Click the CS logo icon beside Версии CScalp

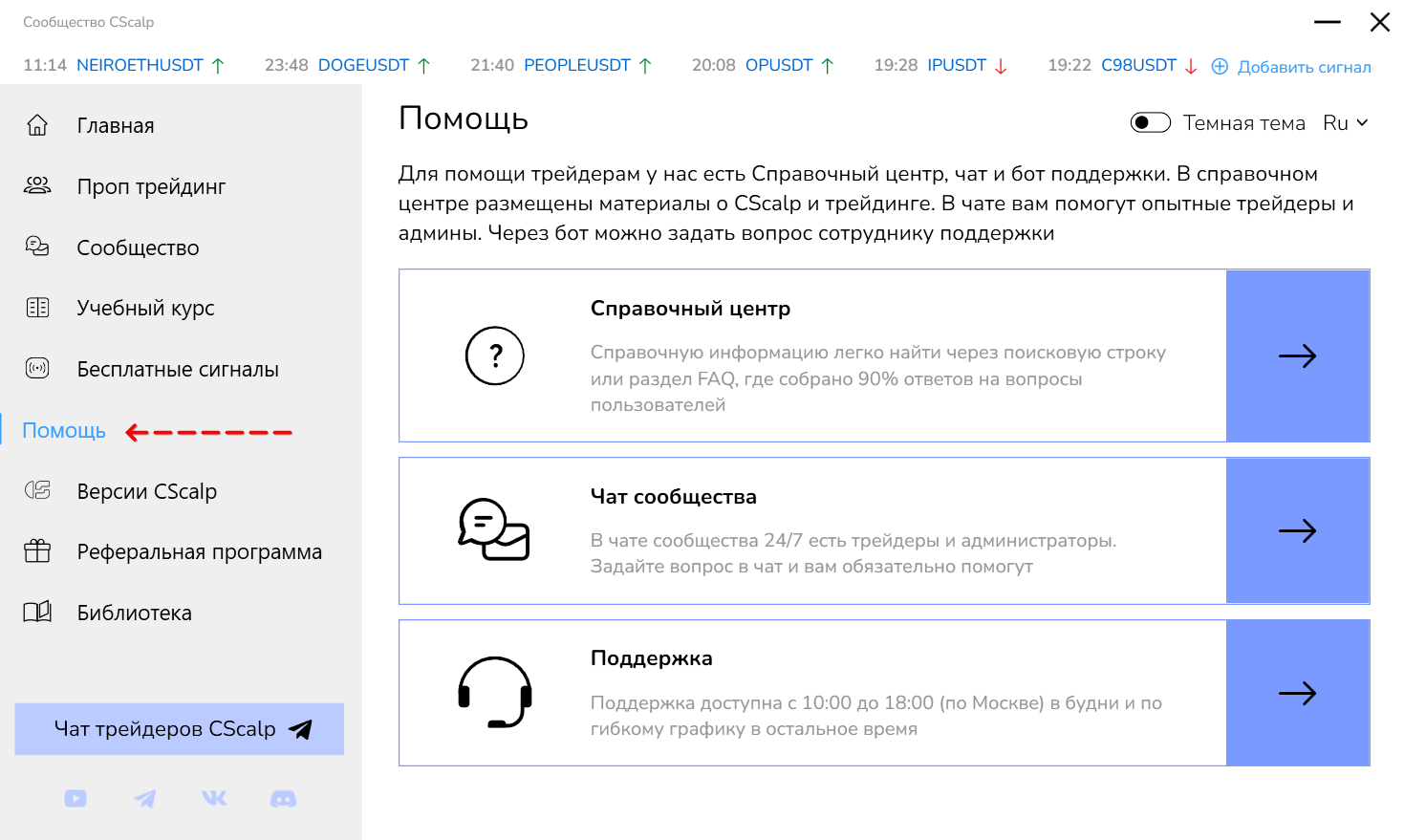tap(37, 490)
